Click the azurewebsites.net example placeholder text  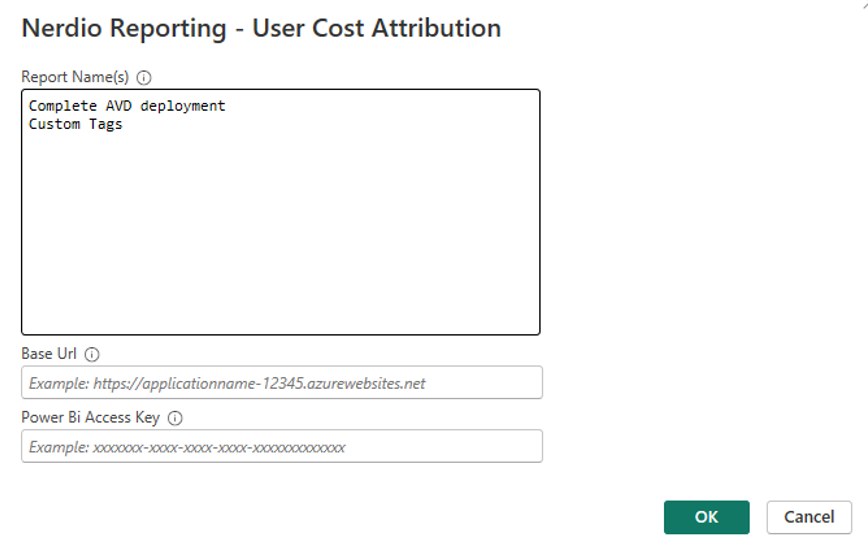tap(227, 383)
